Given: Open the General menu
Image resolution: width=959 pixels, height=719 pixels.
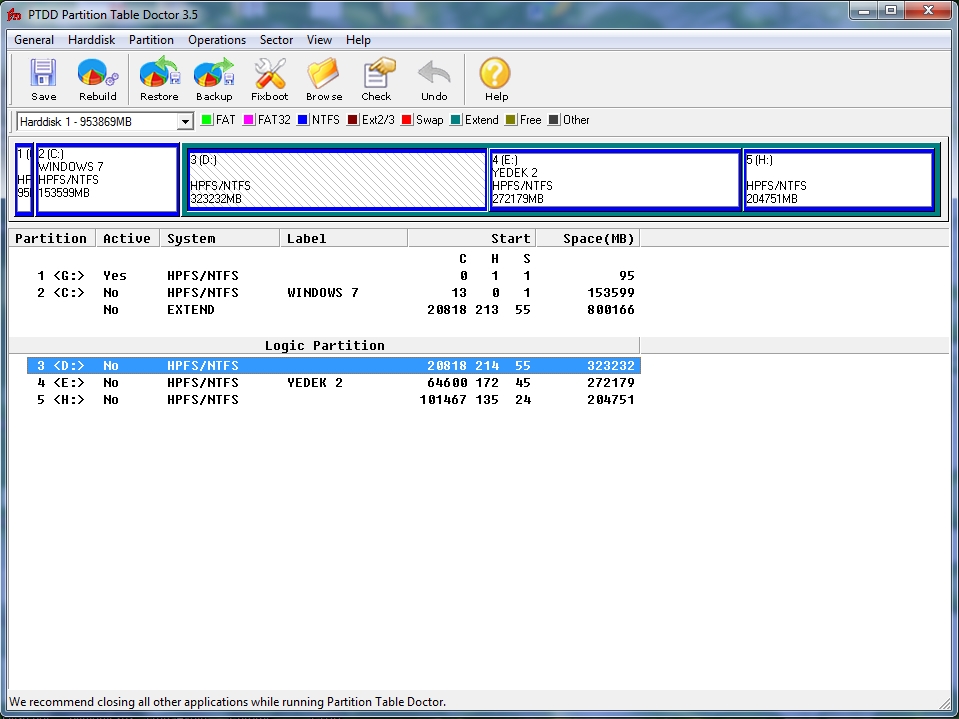Looking at the screenshot, I should click(34, 40).
